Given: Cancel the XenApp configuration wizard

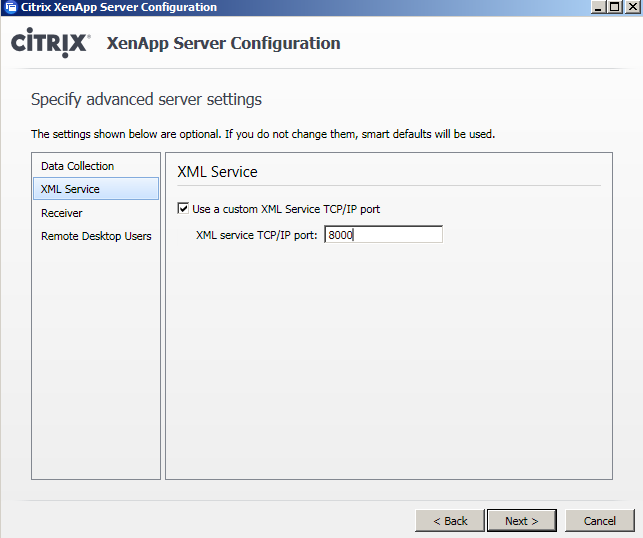Looking at the screenshot, I should (600, 520).
